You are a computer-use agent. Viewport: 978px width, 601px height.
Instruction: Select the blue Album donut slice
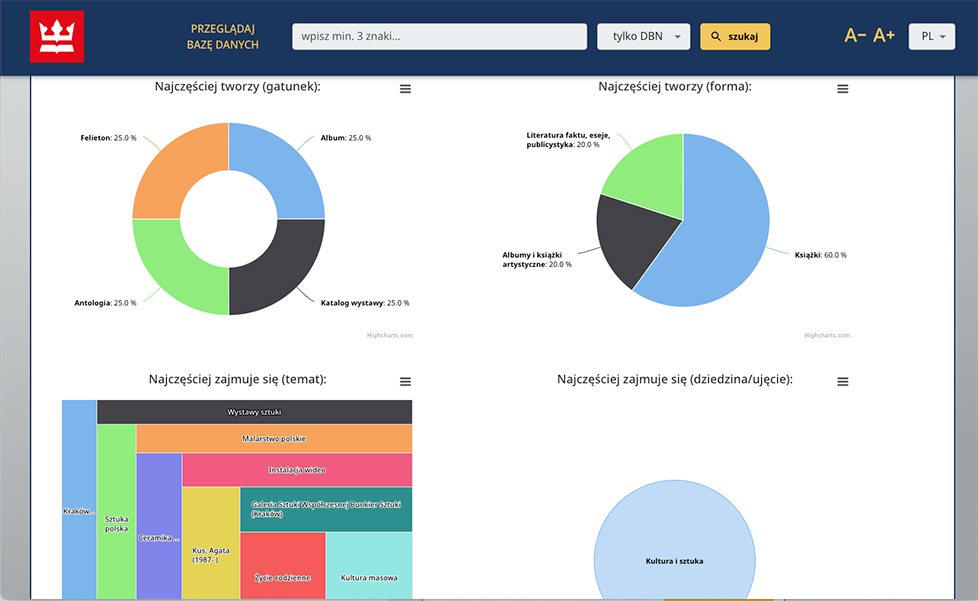coord(286,163)
